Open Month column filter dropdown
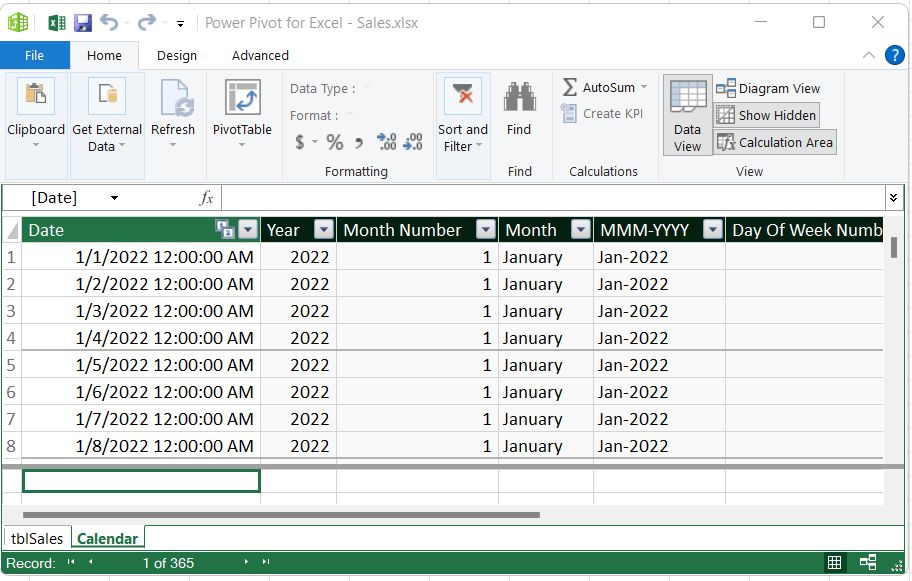The image size is (912, 581). pyautogui.click(x=580, y=230)
